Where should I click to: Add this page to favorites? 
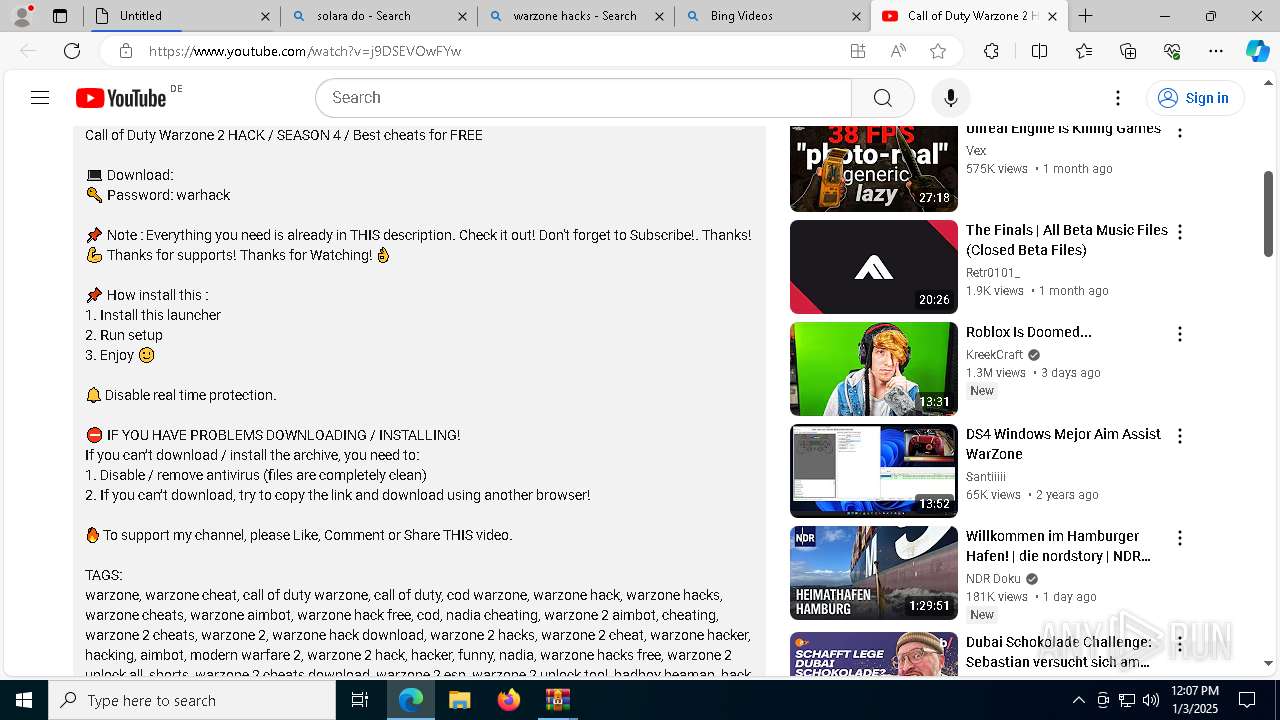[938, 51]
